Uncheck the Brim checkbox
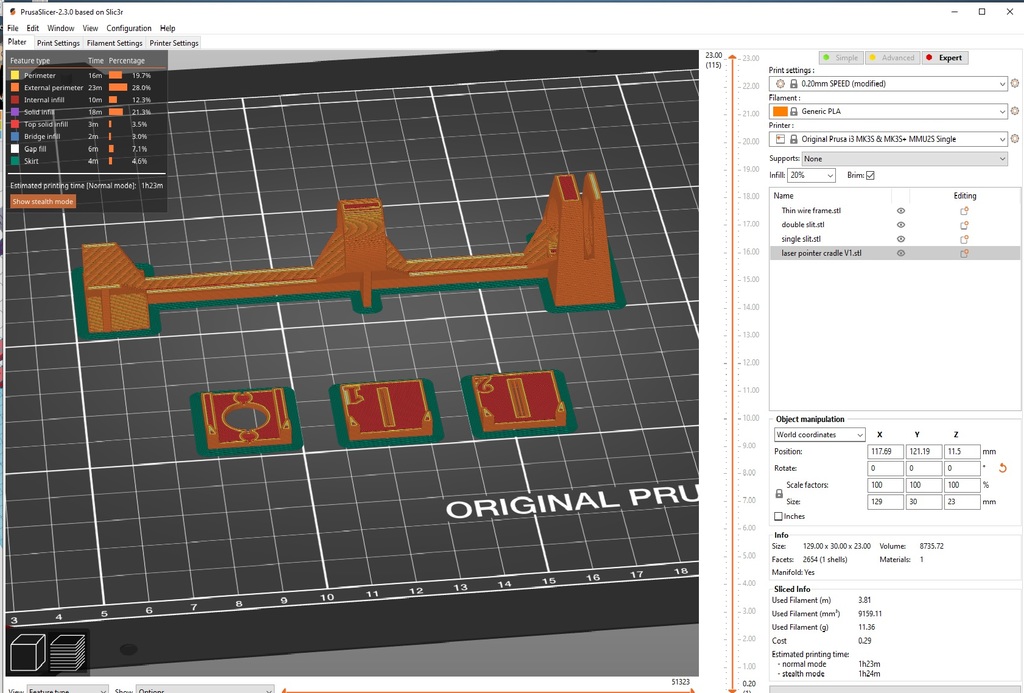Viewport: 1024px width, 693px height. point(870,175)
